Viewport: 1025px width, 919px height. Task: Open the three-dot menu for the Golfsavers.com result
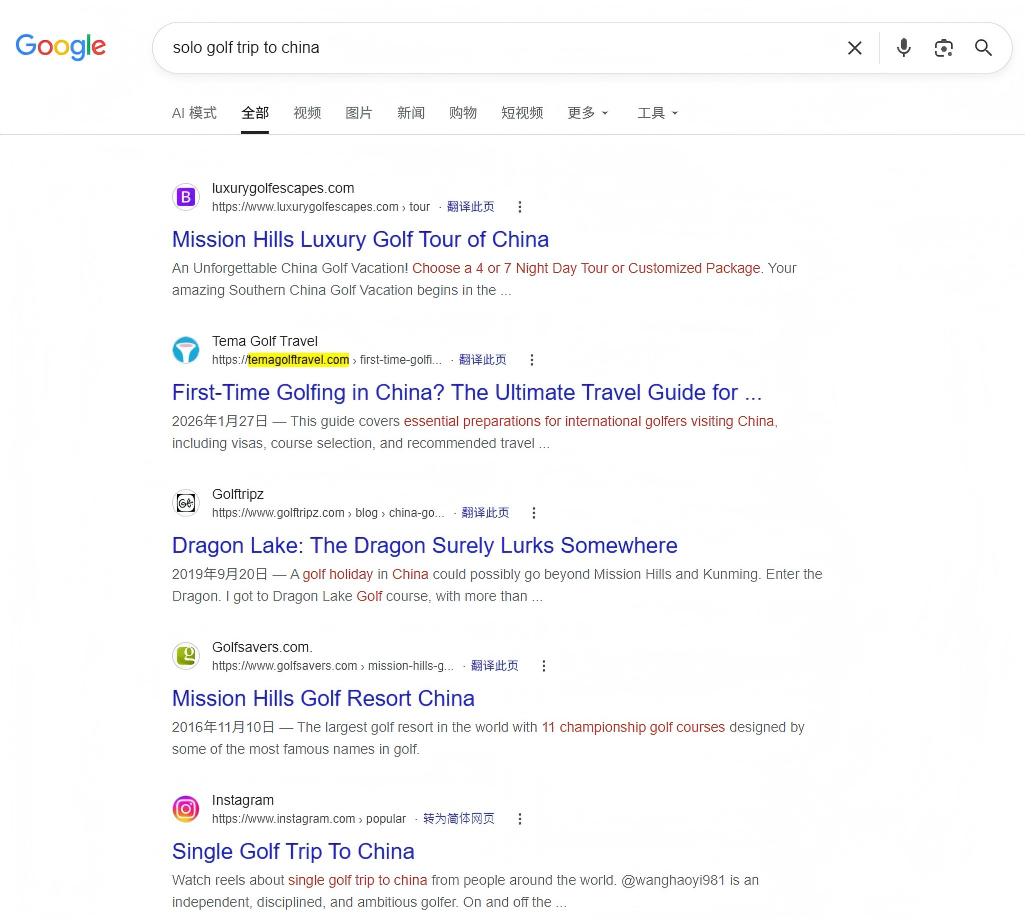543,666
